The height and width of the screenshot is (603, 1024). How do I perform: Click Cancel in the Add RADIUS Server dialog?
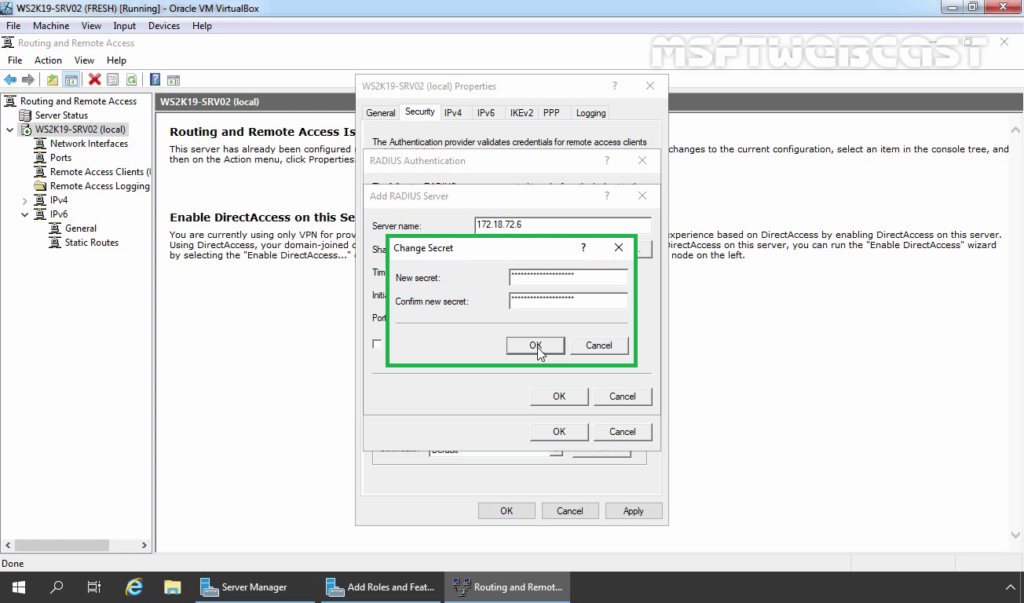pos(622,397)
